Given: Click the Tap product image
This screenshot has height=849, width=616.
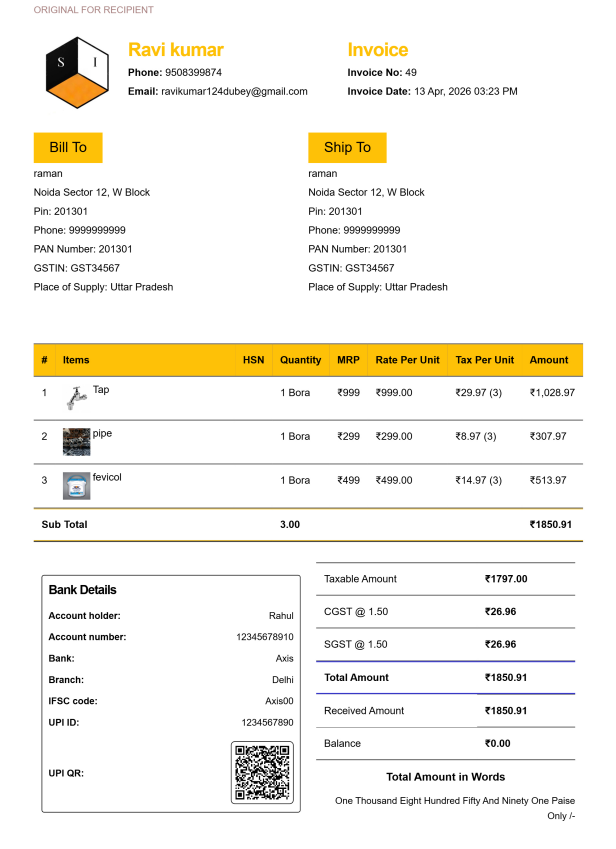Looking at the screenshot, I should click(76, 397).
